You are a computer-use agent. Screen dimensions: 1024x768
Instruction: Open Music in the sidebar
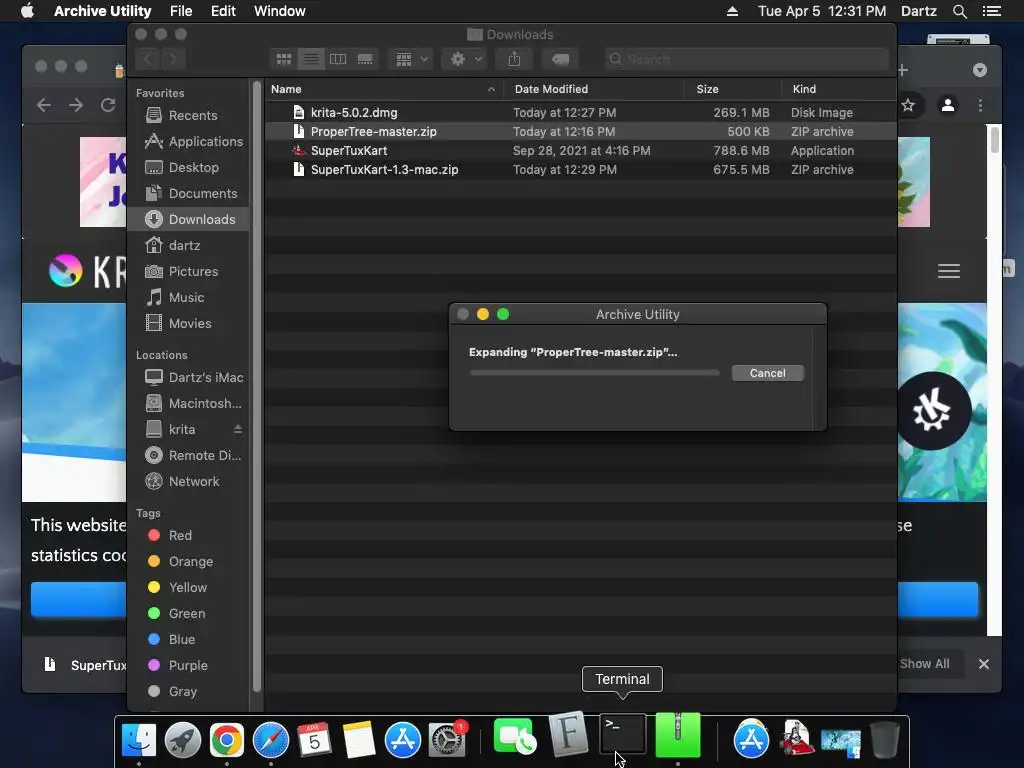(189, 298)
